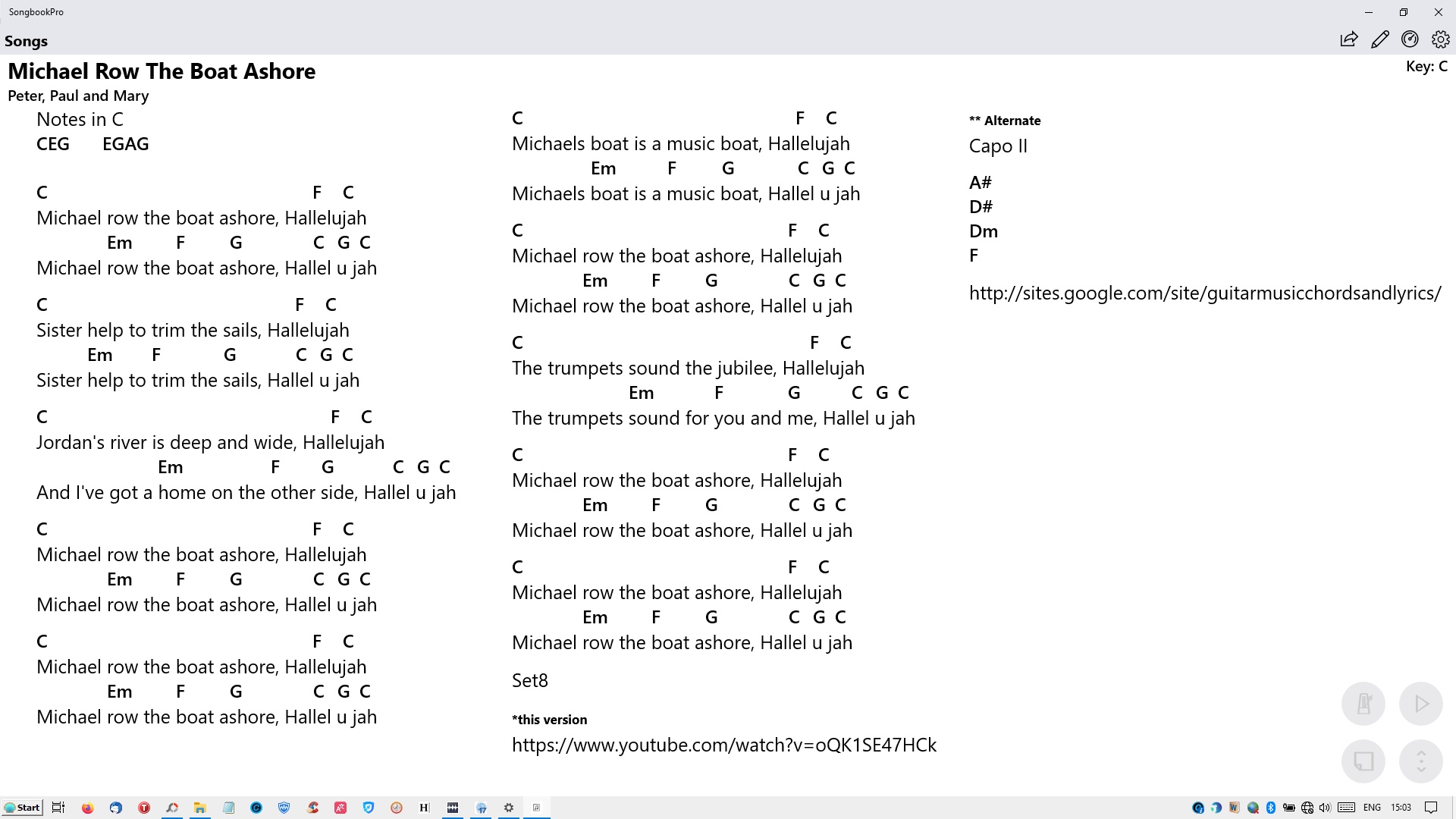The height and width of the screenshot is (819, 1456).
Task: Click lyric The trumpets sound the jubilee
Action: [x=643, y=368]
